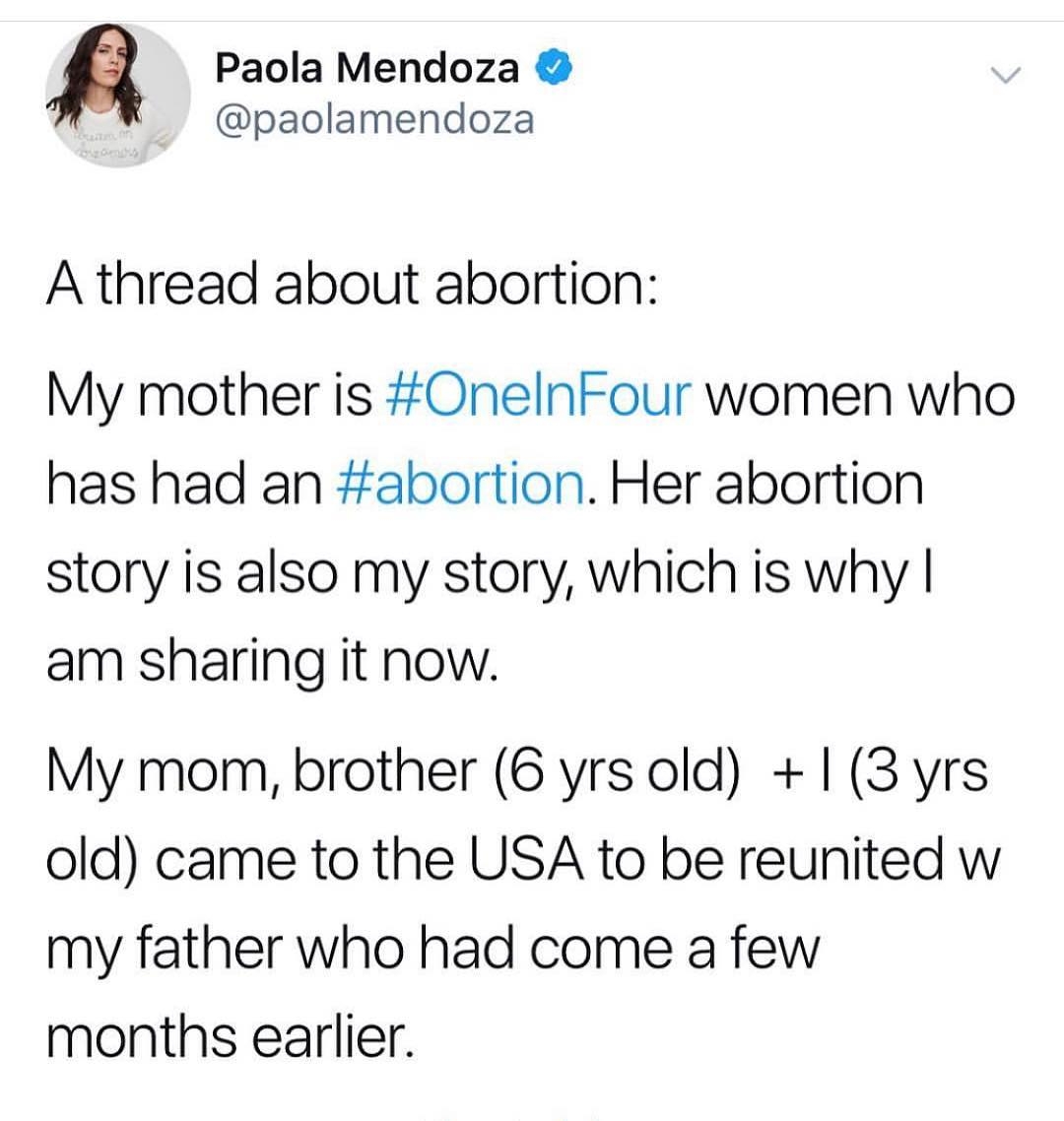Expand the tweet options chevron
Viewport: 1064px width, 1121px height.
click(1006, 74)
